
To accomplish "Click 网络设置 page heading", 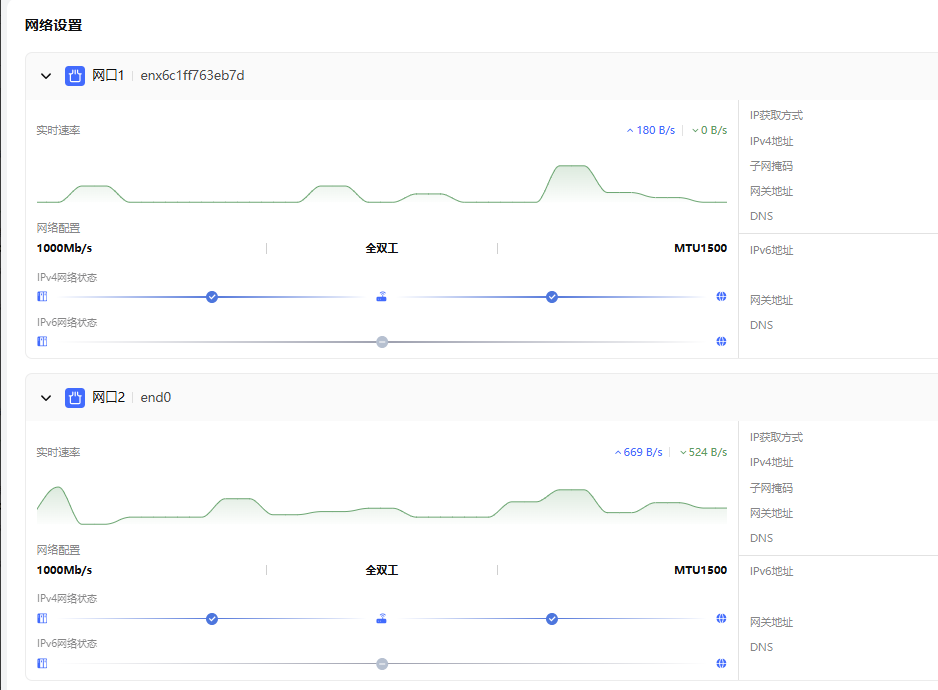I will point(53,25).
